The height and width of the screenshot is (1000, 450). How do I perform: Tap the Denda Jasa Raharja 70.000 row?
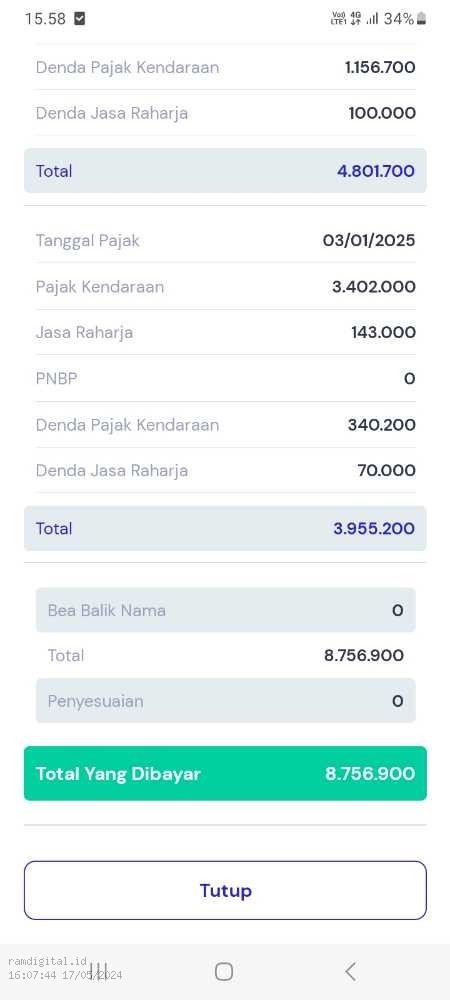click(x=225, y=471)
